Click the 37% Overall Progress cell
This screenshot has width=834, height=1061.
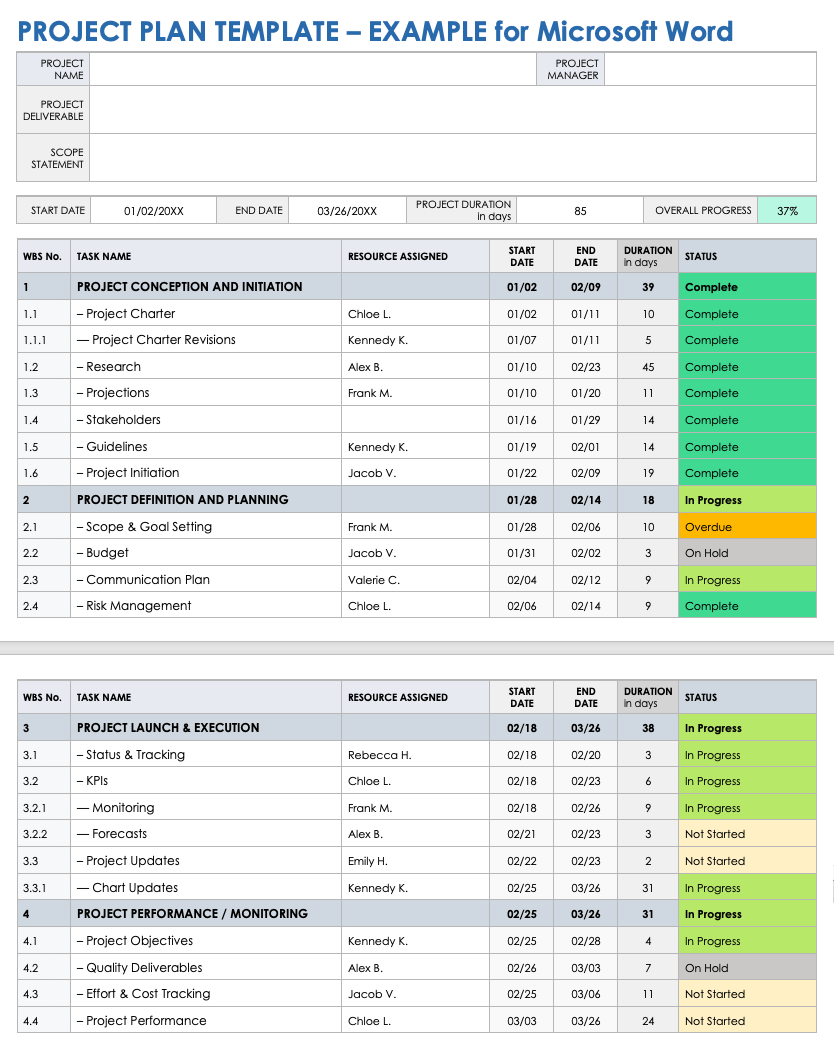click(x=787, y=211)
